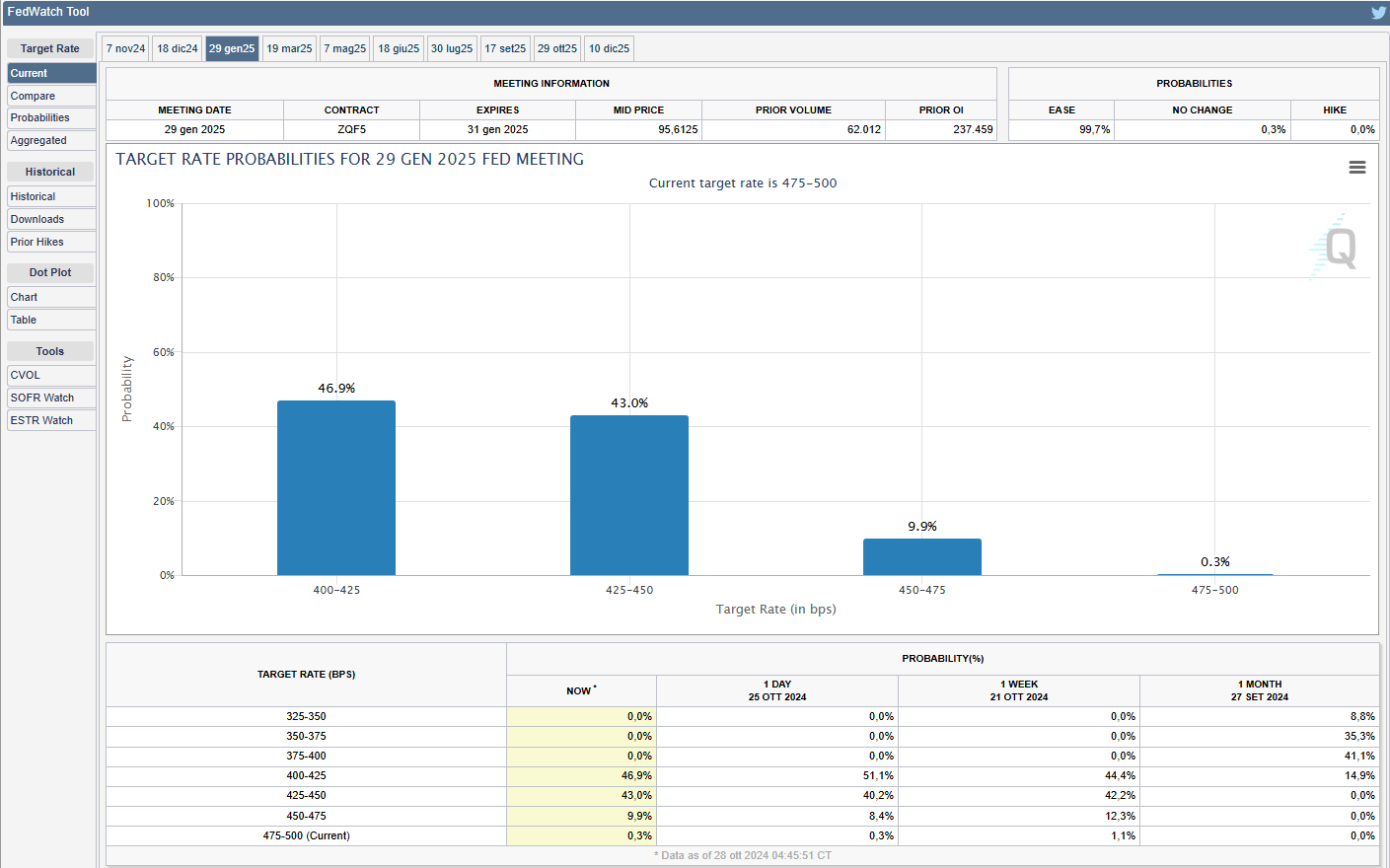Click the 400-425 probability bar
1390x868 pixels.
pyautogui.click(x=336, y=488)
